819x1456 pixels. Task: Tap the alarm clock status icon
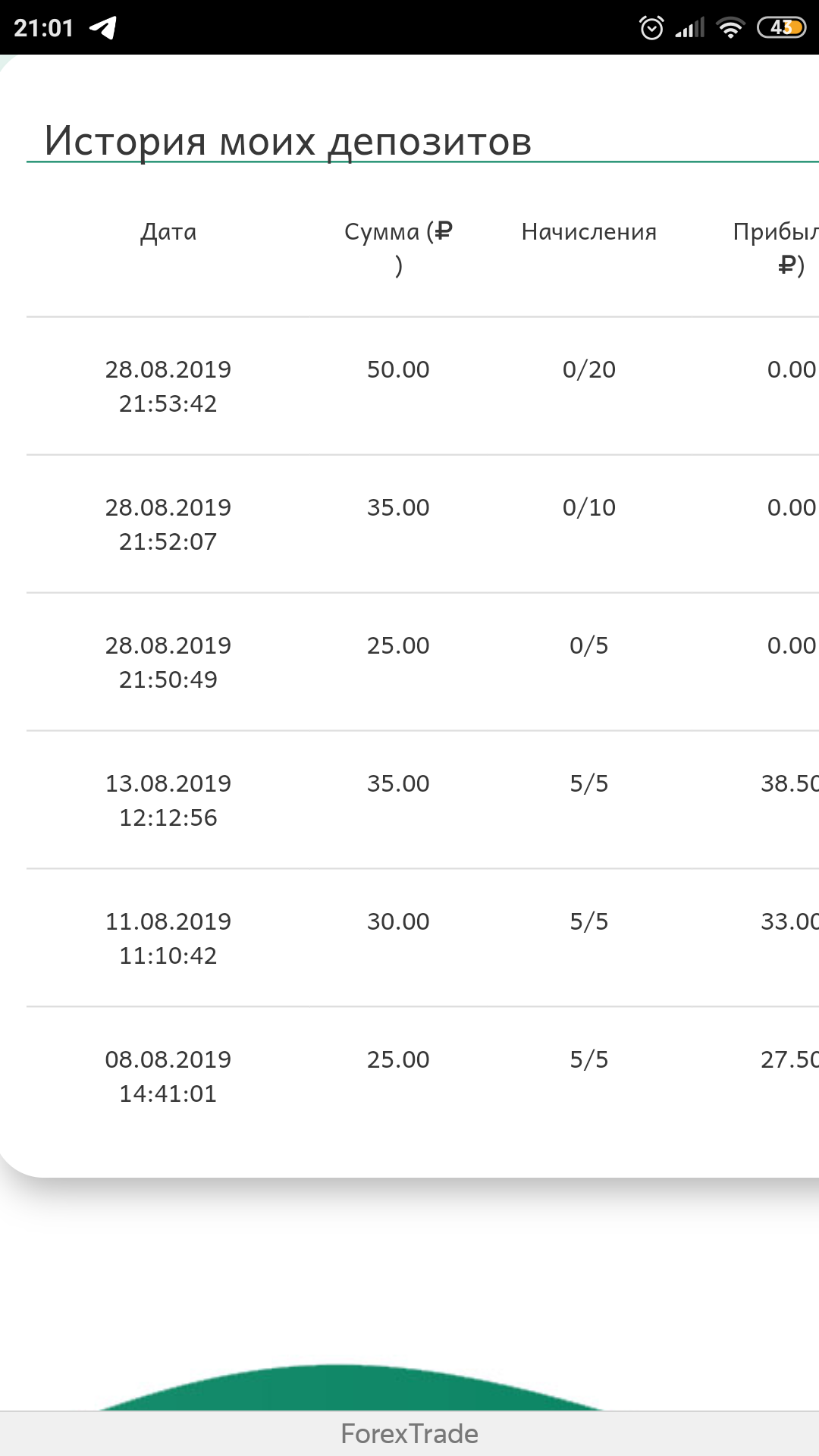point(651,28)
